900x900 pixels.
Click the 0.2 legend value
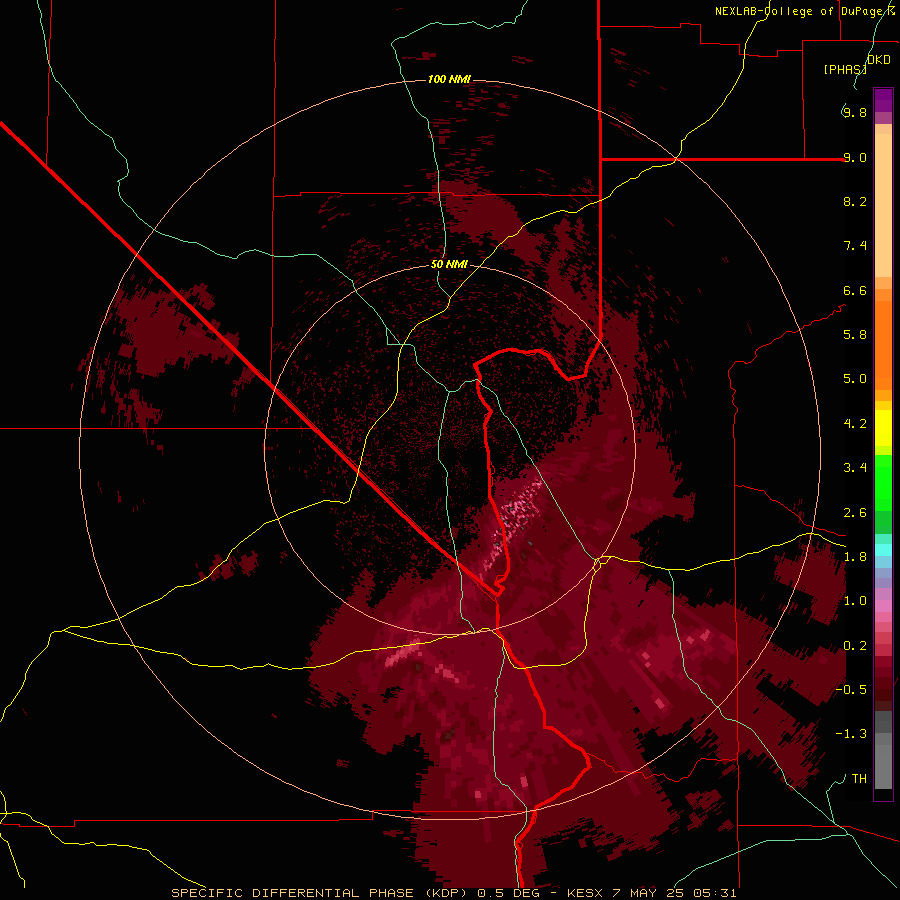[855, 646]
